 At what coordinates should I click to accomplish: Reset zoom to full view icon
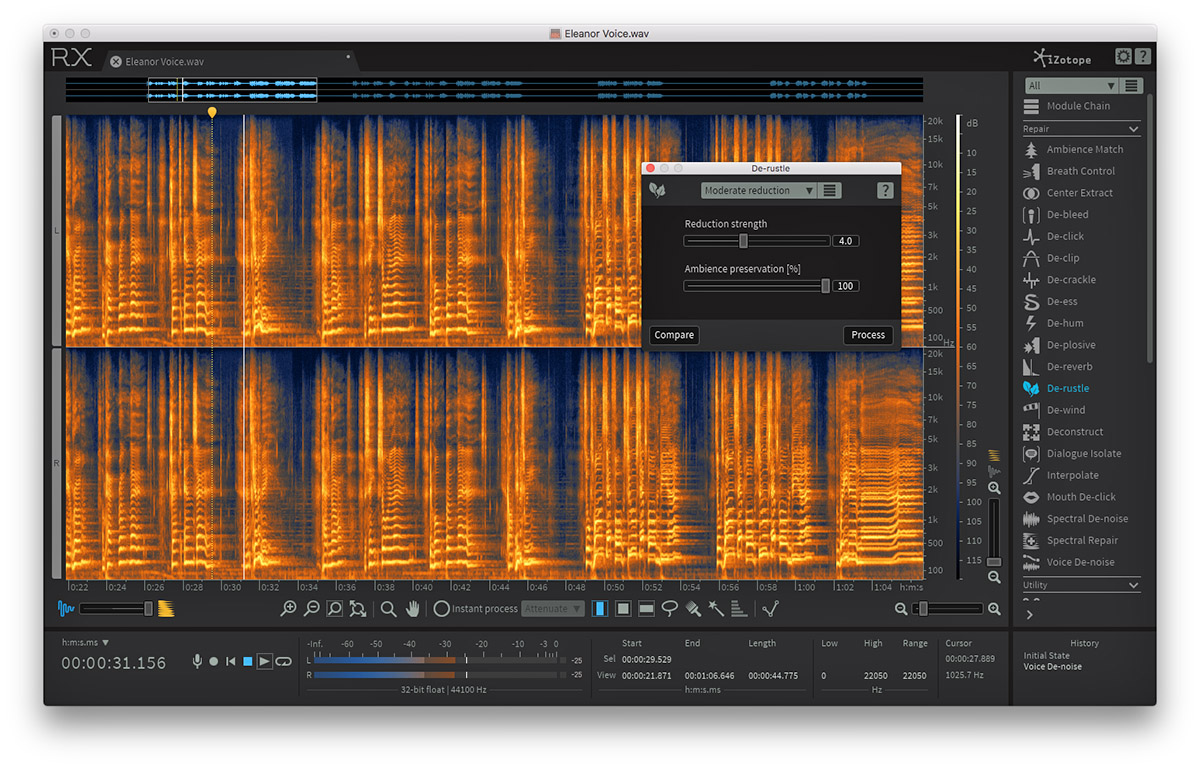(x=357, y=608)
